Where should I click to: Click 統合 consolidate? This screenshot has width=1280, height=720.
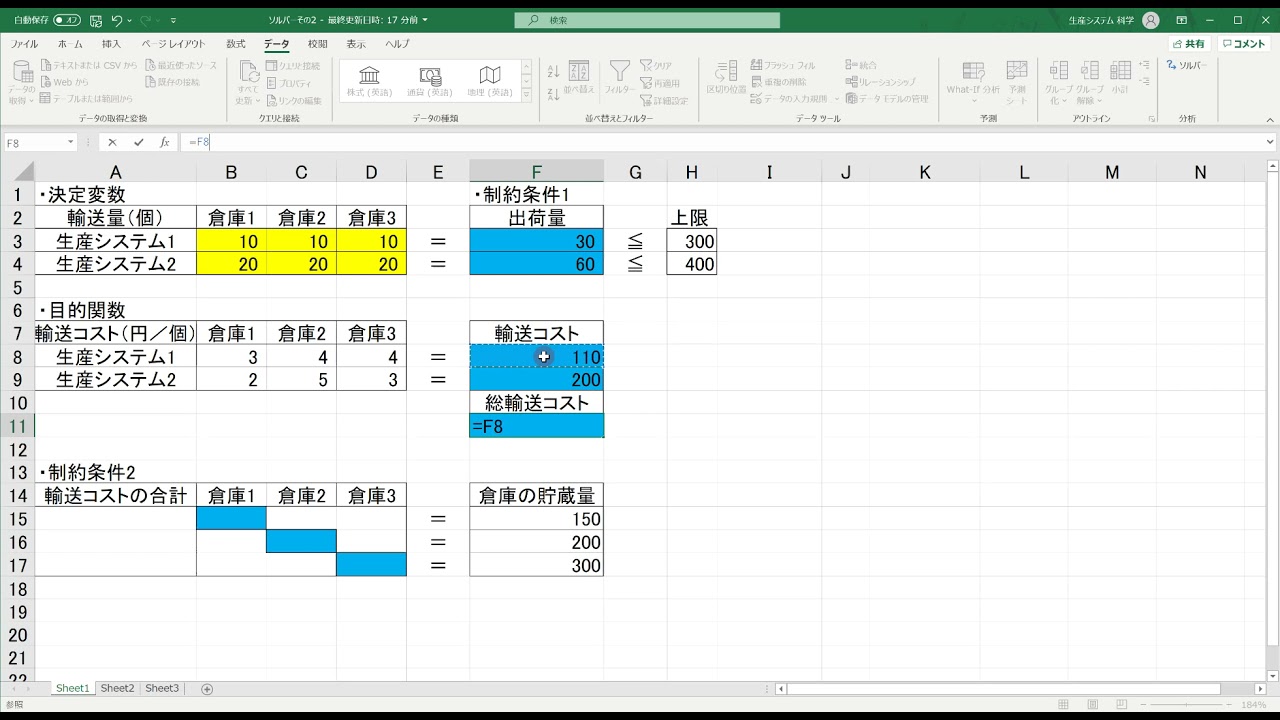[x=861, y=65]
